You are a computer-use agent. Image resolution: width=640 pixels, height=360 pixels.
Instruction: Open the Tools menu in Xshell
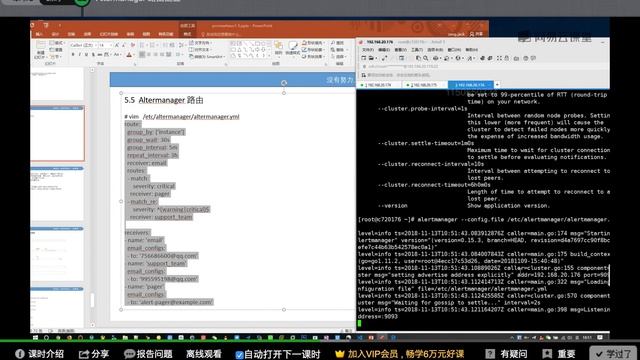pyautogui.click(x=417, y=50)
